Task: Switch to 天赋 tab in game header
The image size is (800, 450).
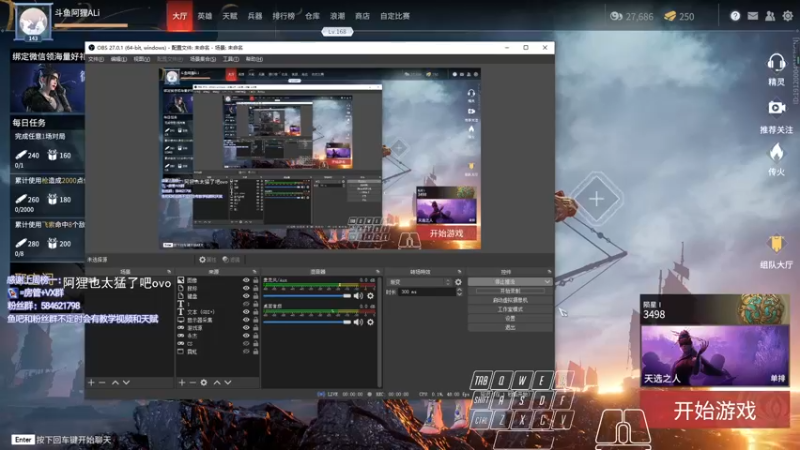Action: pyautogui.click(x=230, y=16)
